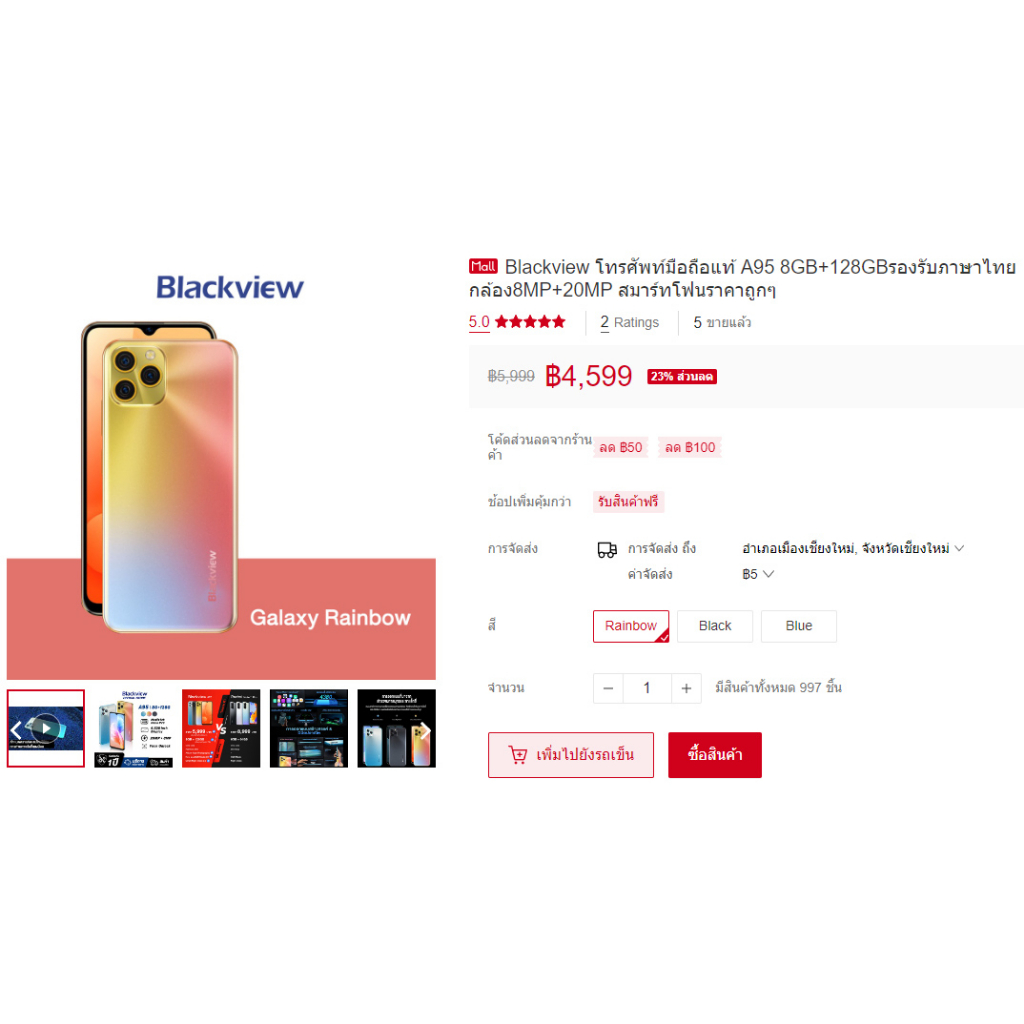The width and height of the screenshot is (1024, 1024).
Task: Add item to cart button
Action: 571,755
